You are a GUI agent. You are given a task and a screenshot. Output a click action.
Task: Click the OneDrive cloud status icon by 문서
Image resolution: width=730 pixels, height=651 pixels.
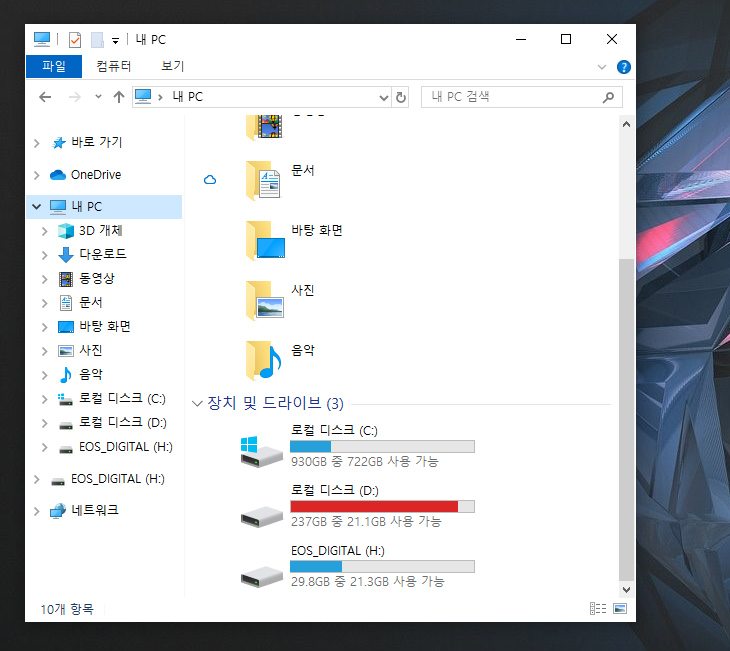210,180
